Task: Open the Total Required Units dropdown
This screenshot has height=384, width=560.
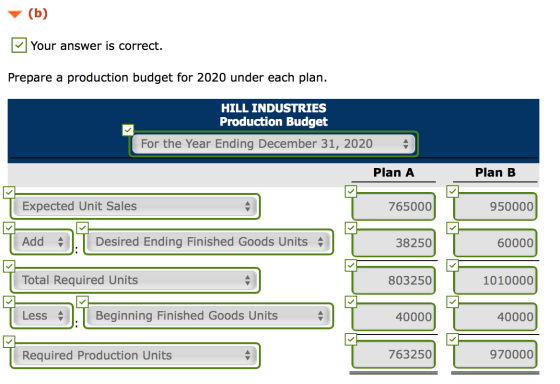Action: tap(135, 280)
